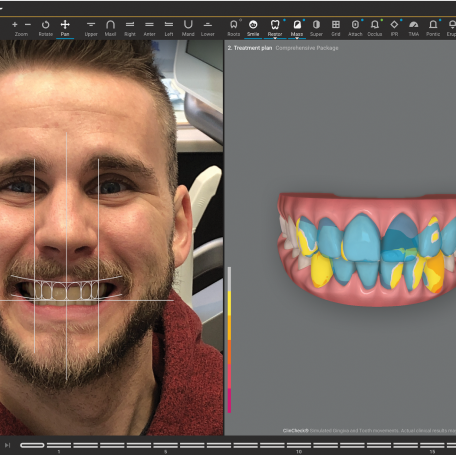Viewport: 456px width, 457px height.
Task: Switch to the Mand view
Action: tap(188, 28)
